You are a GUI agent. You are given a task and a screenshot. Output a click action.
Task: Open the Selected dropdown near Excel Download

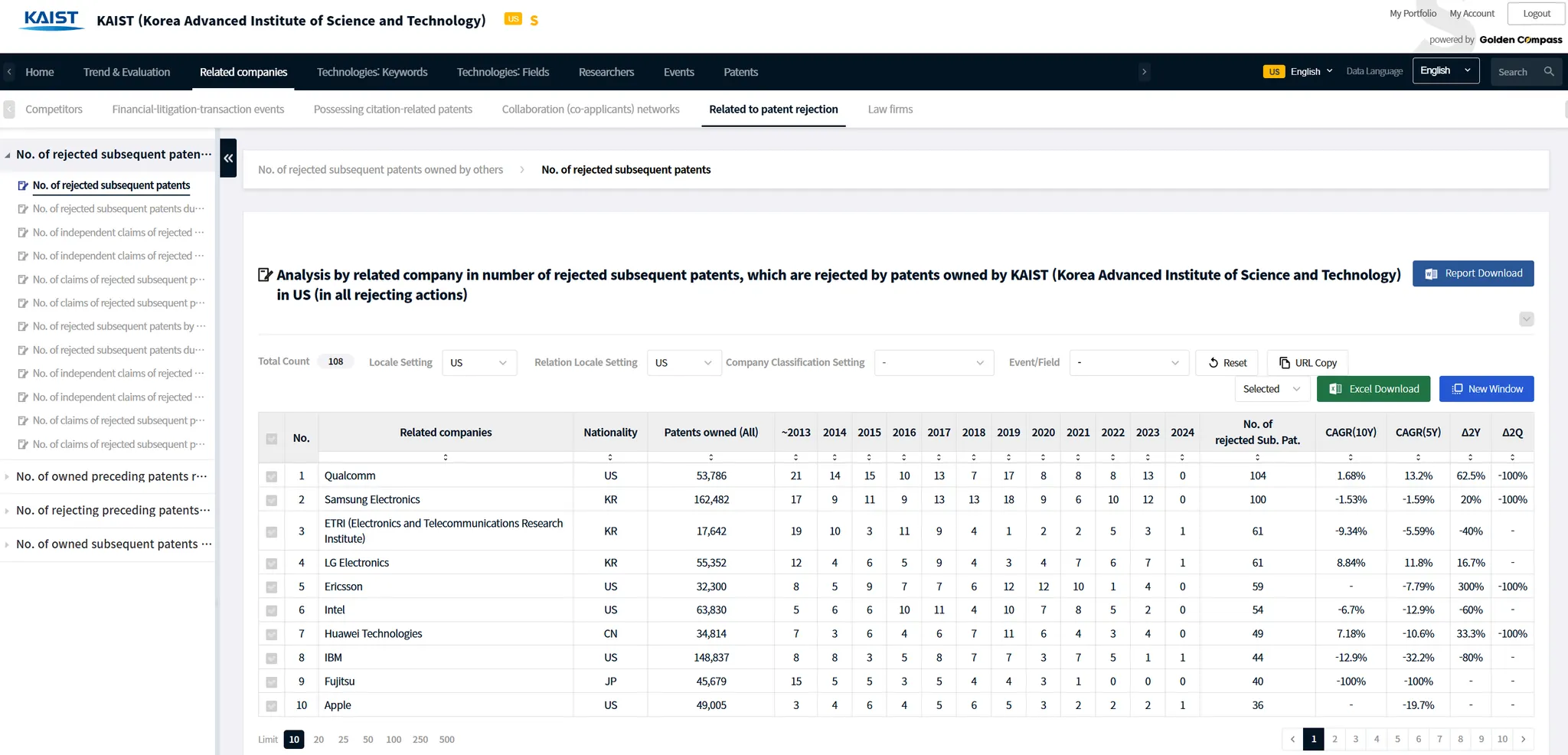(x=1272, y=389)
